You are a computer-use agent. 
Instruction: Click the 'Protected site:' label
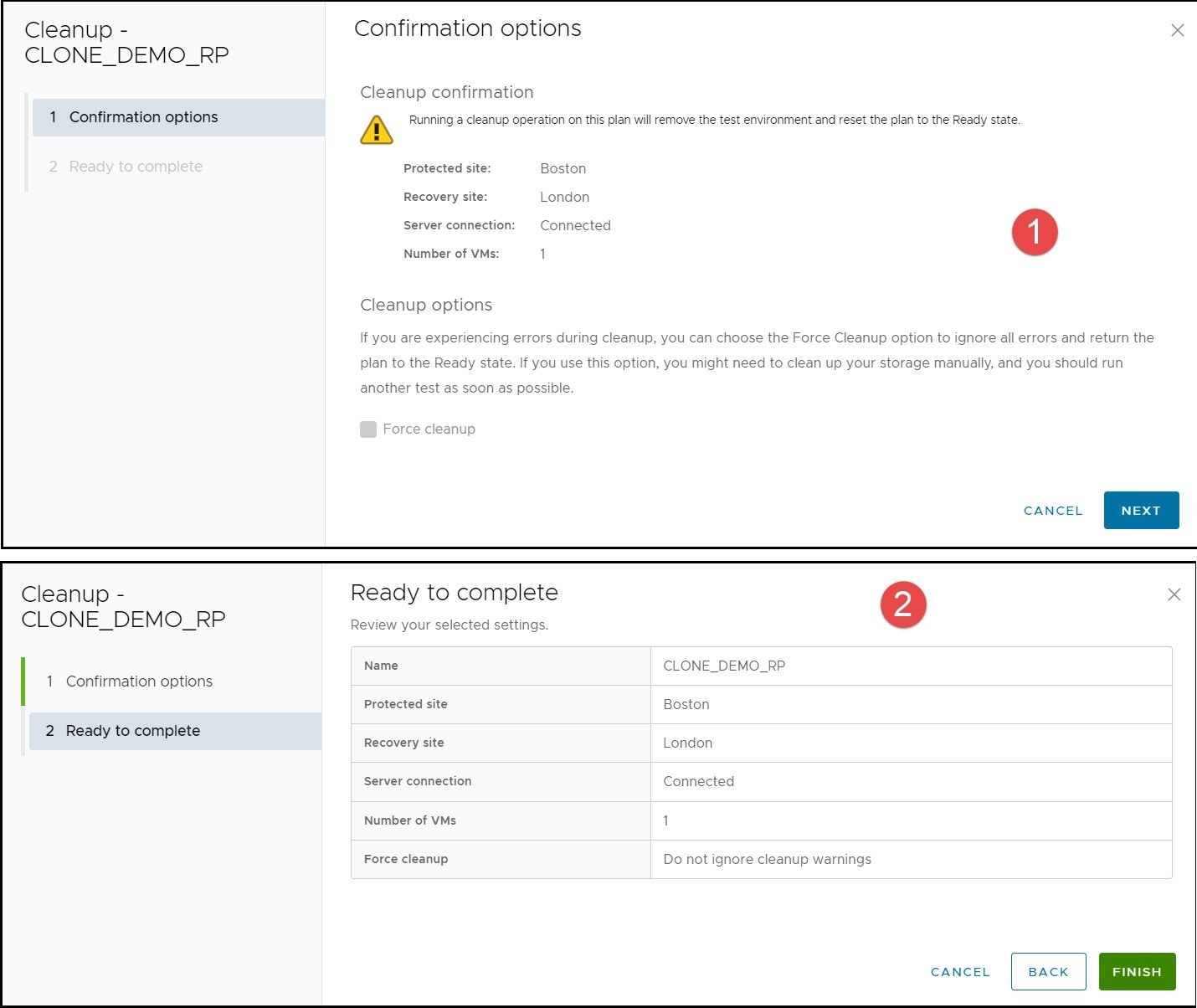pyautogui.click(x=447, y=168)
